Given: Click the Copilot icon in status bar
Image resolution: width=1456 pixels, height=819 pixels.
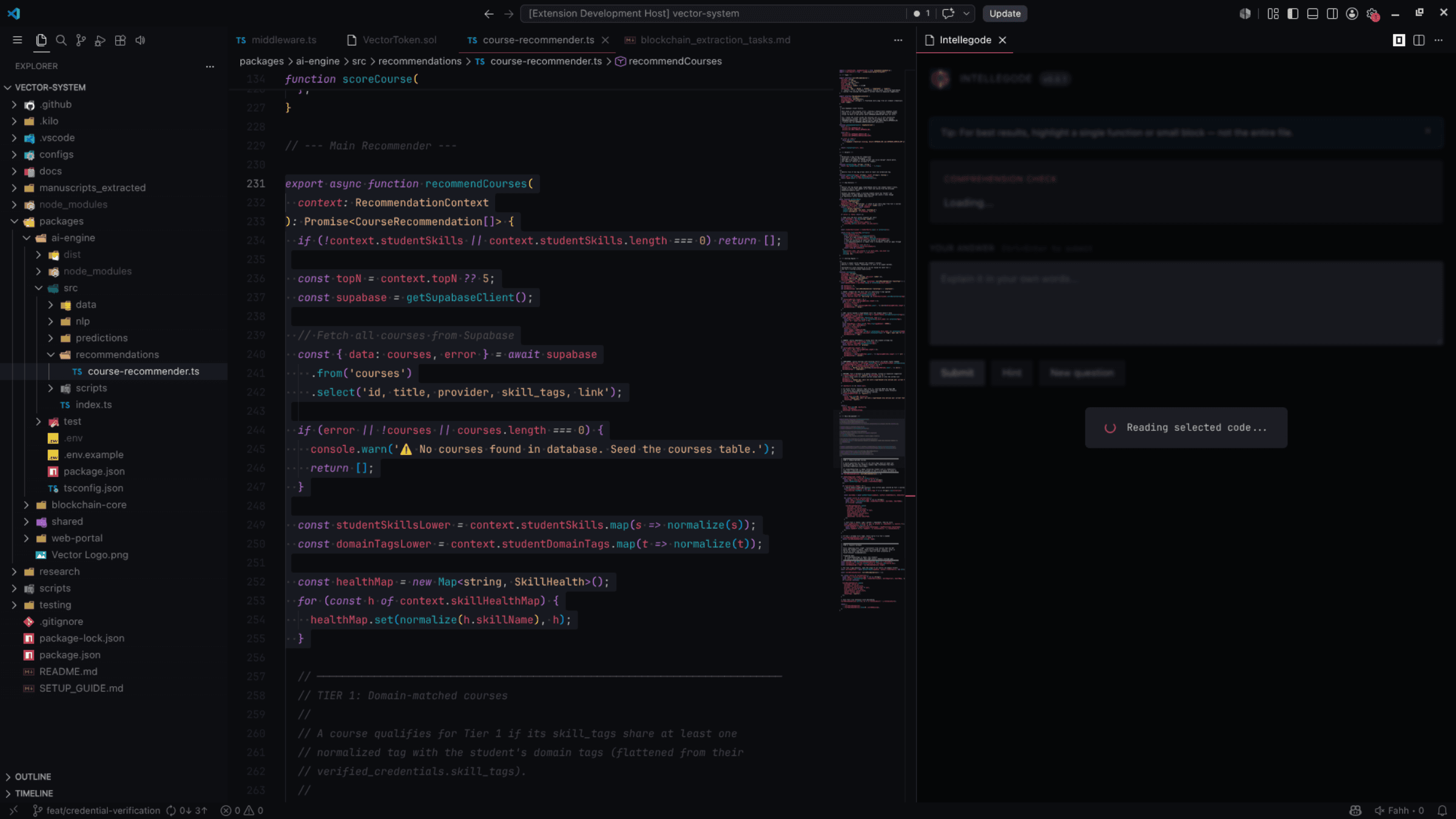Looking at the screenshot, I should tap(1355, 811).
